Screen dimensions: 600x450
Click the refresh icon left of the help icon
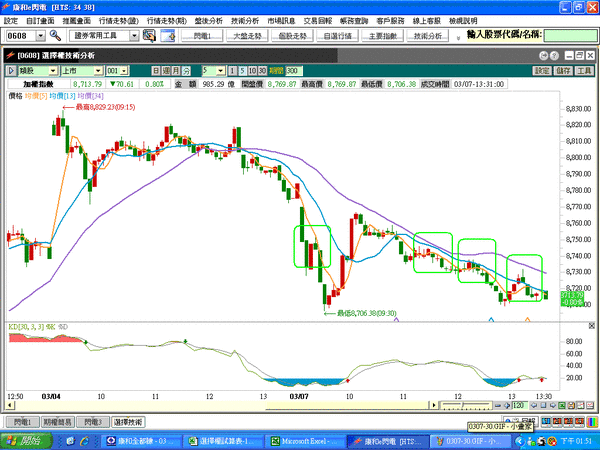coord(544,56)
